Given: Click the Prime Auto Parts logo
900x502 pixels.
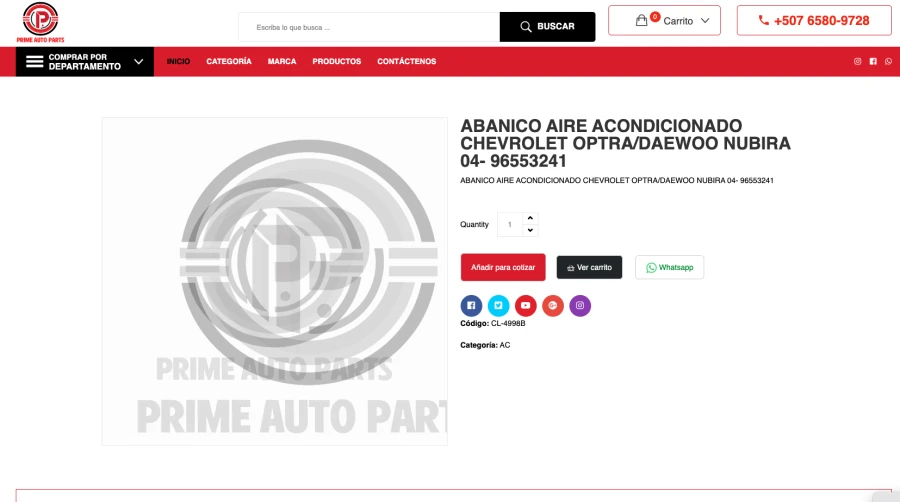Looking at the screenshot, I should pos(40,22).
